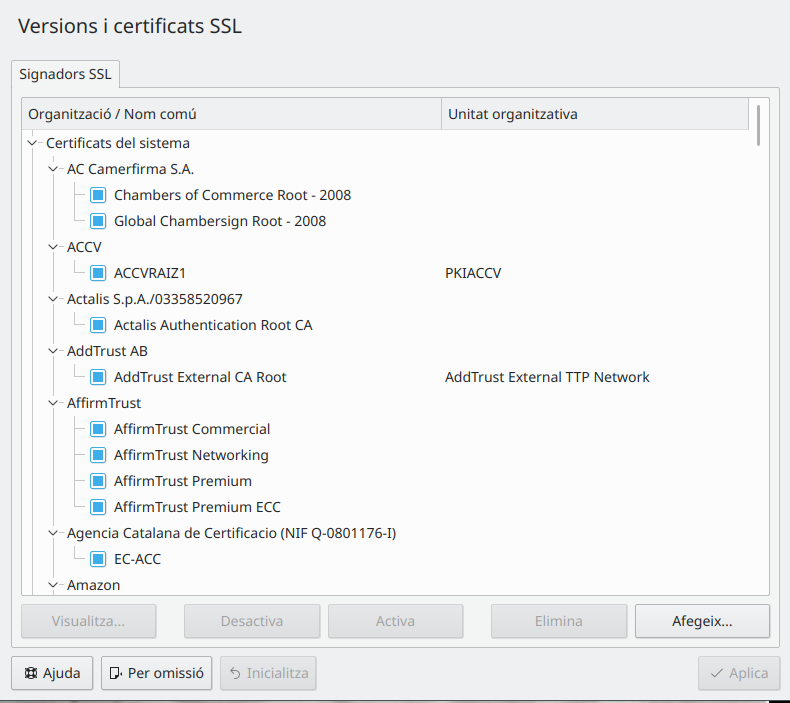Select the AddTrust External CA Root entry
This screenshot has width=790, height=703.
(200, 377)
